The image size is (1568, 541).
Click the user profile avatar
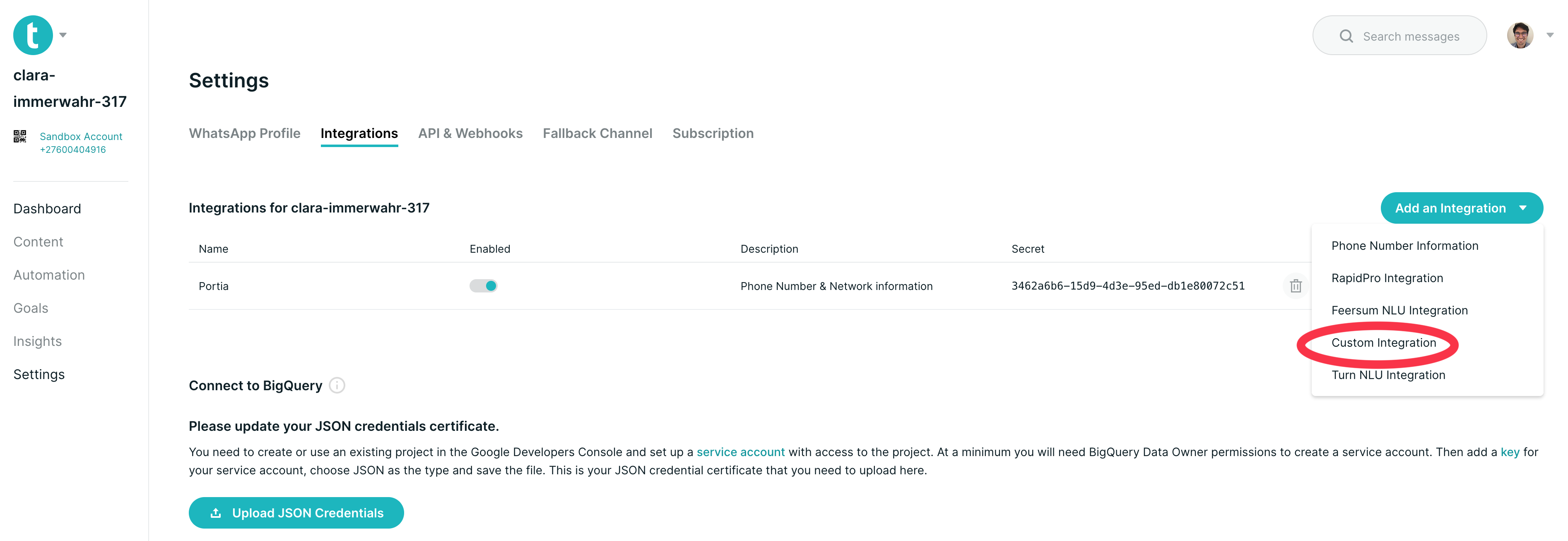click(1520, 35)
